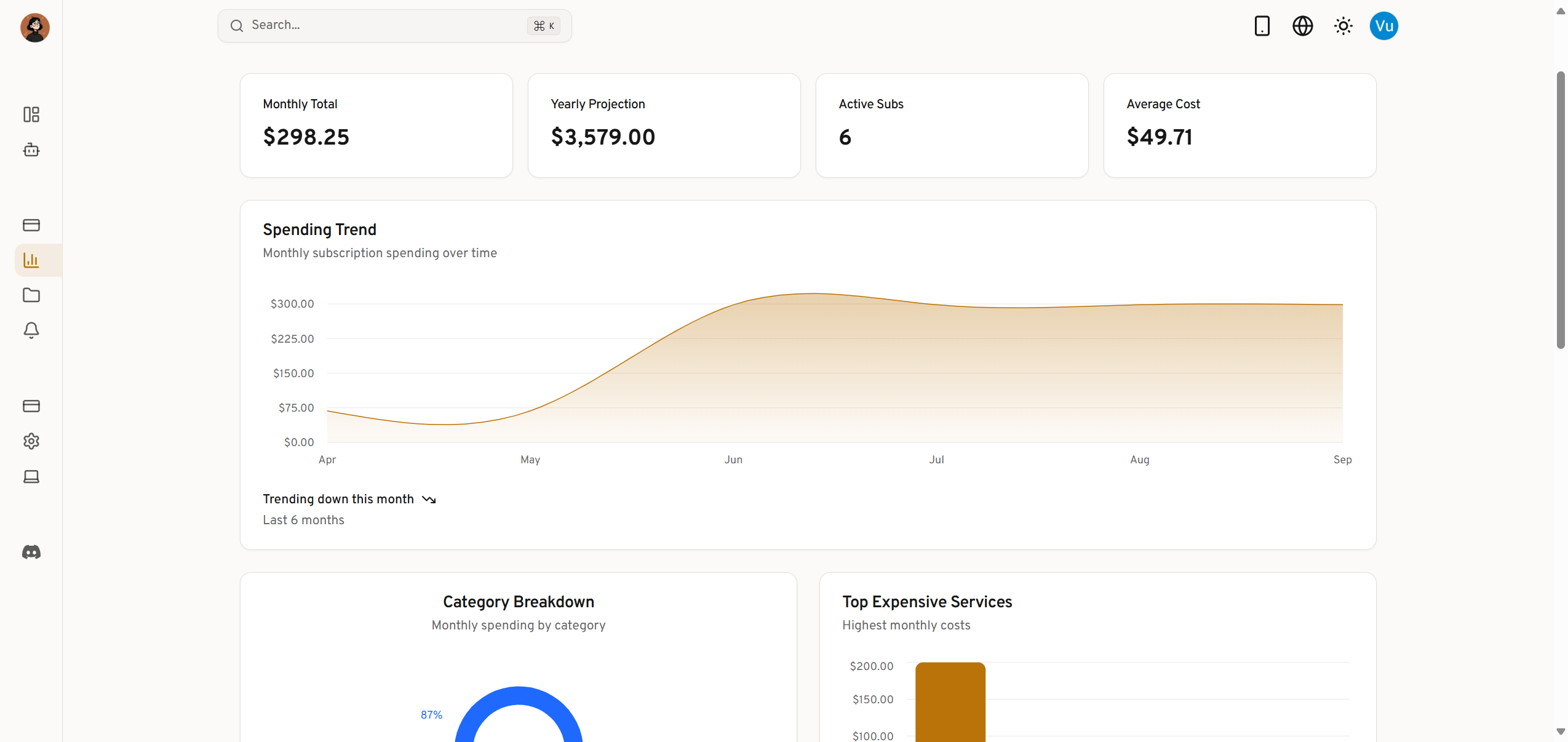This screenshot has width=1568, height=742.
Task: Click 'Monthly subscription spending over time' subtitle
Action: click(x=380, y=253)
